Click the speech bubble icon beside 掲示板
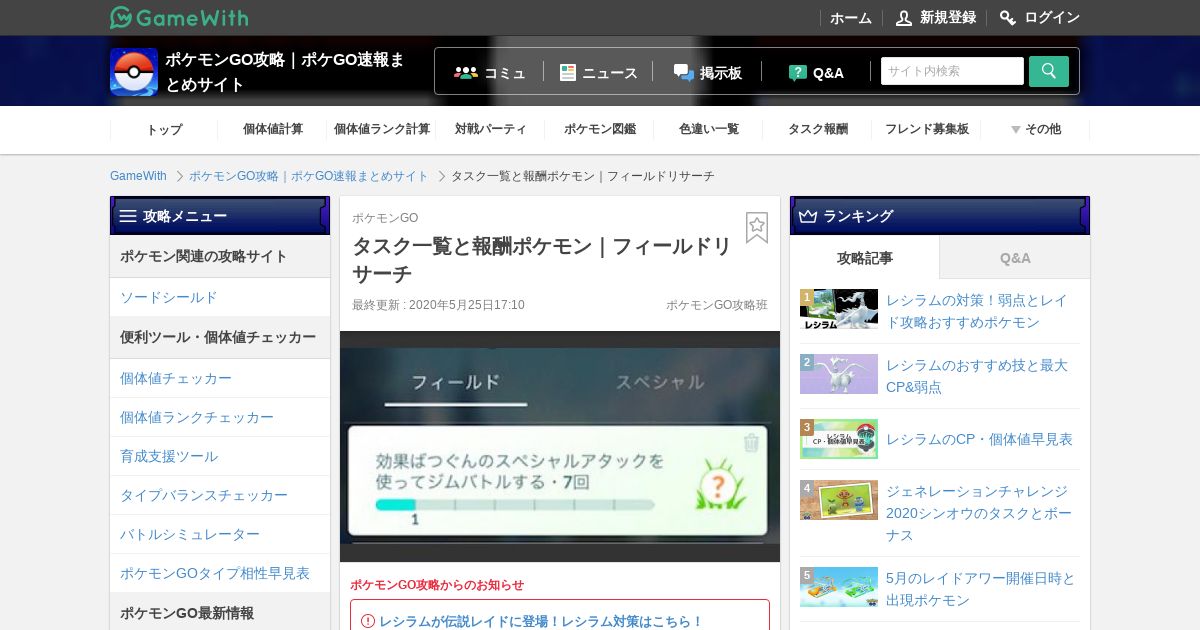 (x=684, y=72)
